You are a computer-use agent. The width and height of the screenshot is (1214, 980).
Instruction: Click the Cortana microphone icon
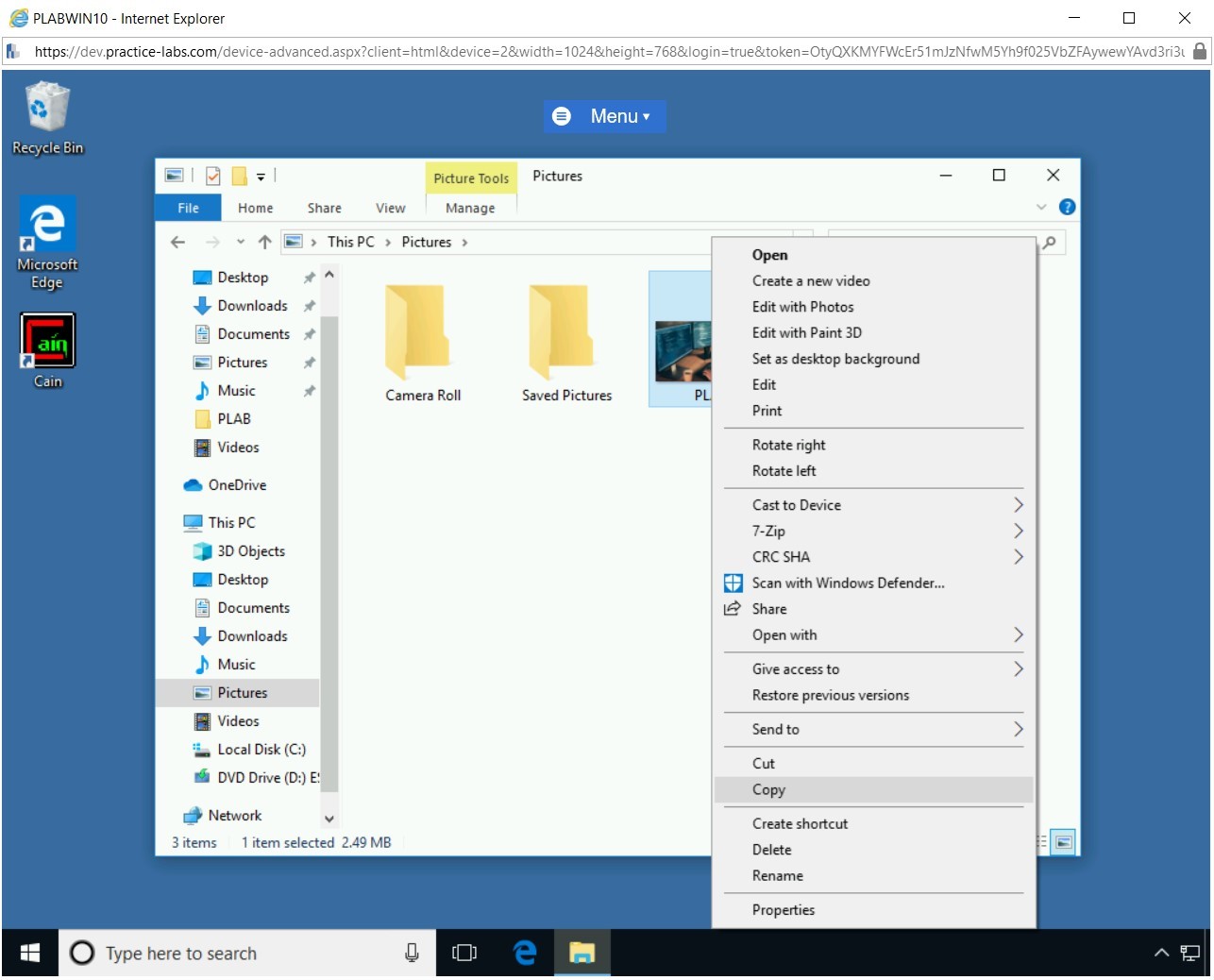coord(412,953)
